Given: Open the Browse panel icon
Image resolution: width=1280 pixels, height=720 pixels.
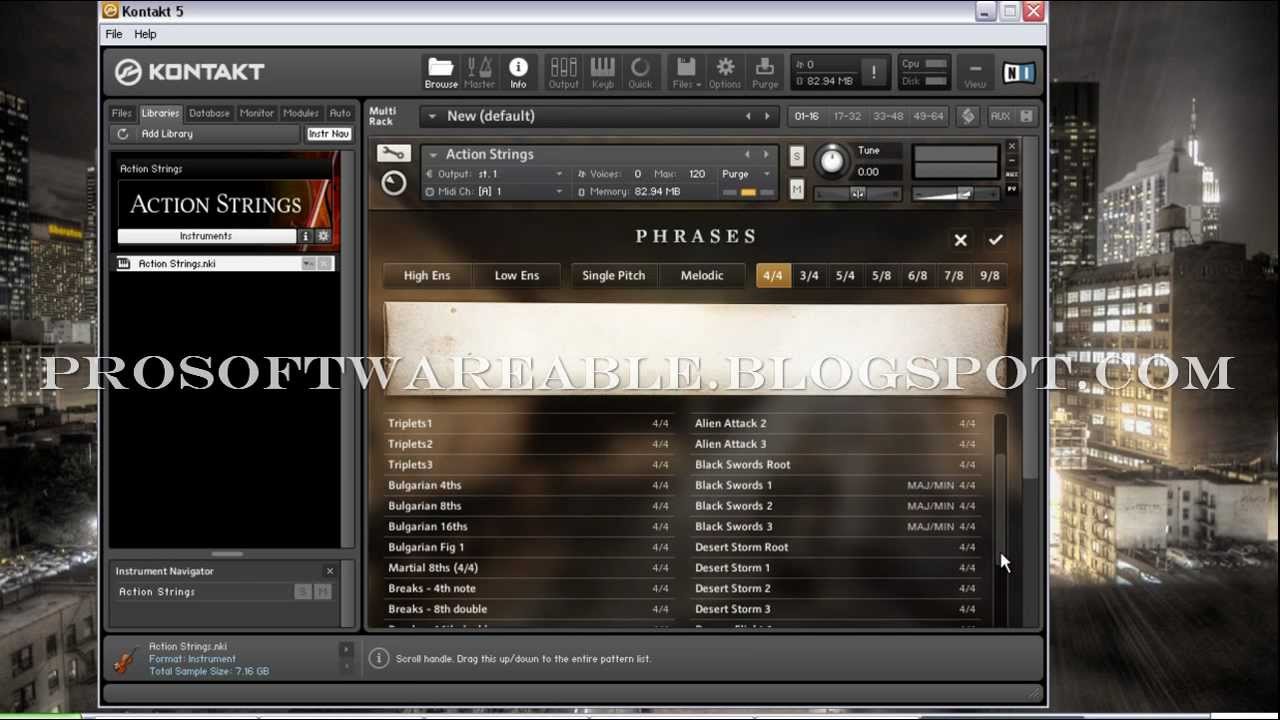Looking at the screenshot, I should point(441,72).
